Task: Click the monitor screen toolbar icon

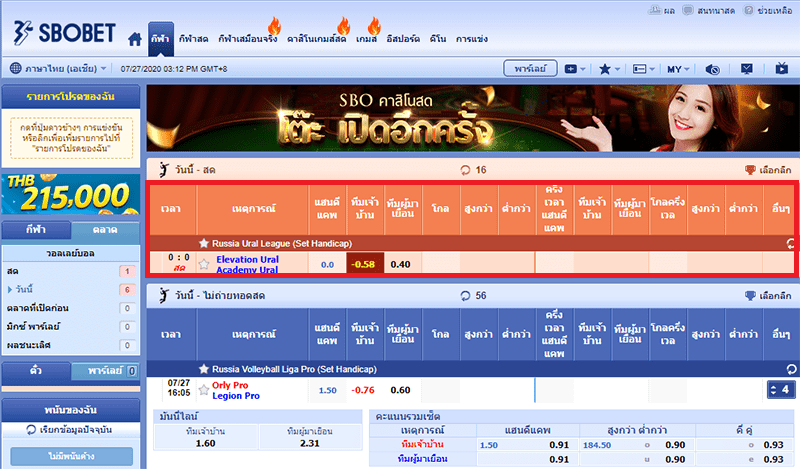Action: (747, 68)
